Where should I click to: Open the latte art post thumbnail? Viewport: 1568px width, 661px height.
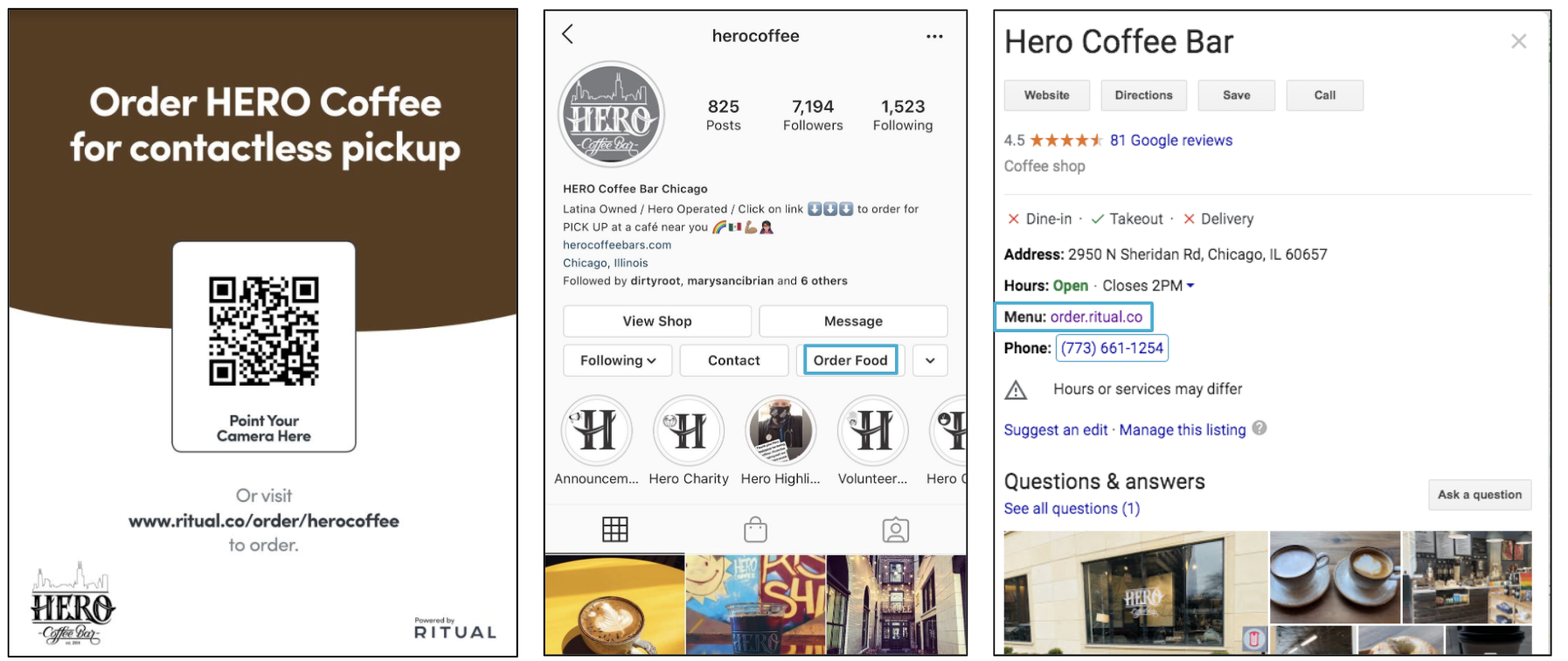614,605
